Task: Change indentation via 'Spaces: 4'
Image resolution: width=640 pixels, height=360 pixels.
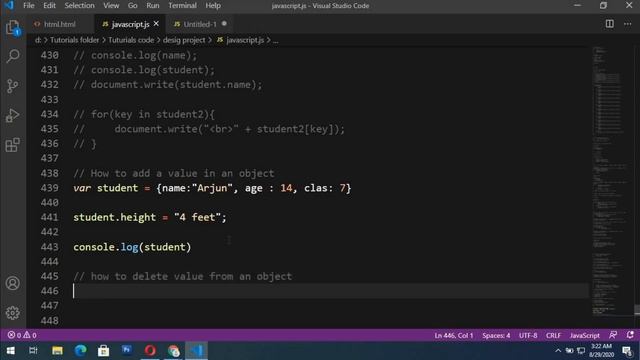Action: click(496, 335)
